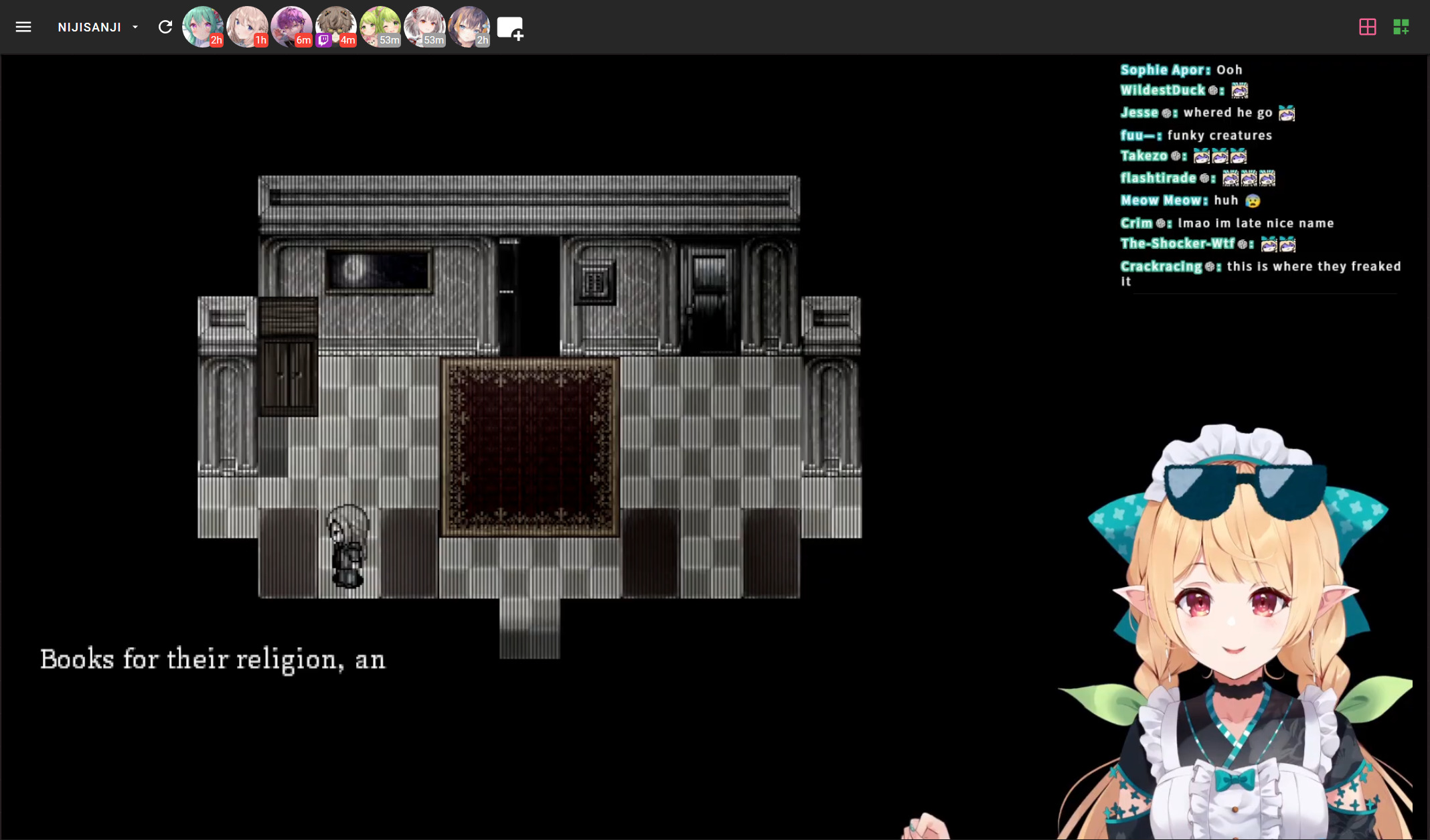Click the NIJISANJI organization label
Image resolution: width=1430 pixels, height=840 pixels.
pos(89,27)
